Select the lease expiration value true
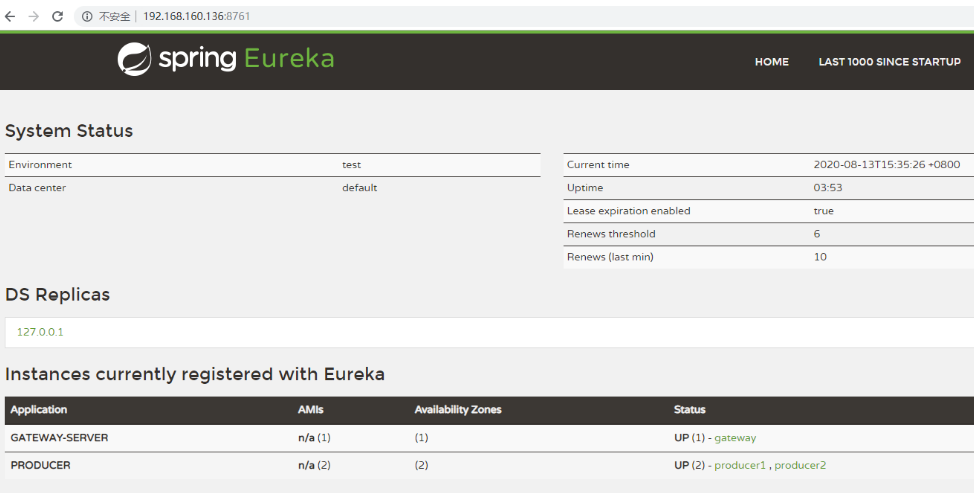Viewport: 974px width, 493px height. pos(824,210)
